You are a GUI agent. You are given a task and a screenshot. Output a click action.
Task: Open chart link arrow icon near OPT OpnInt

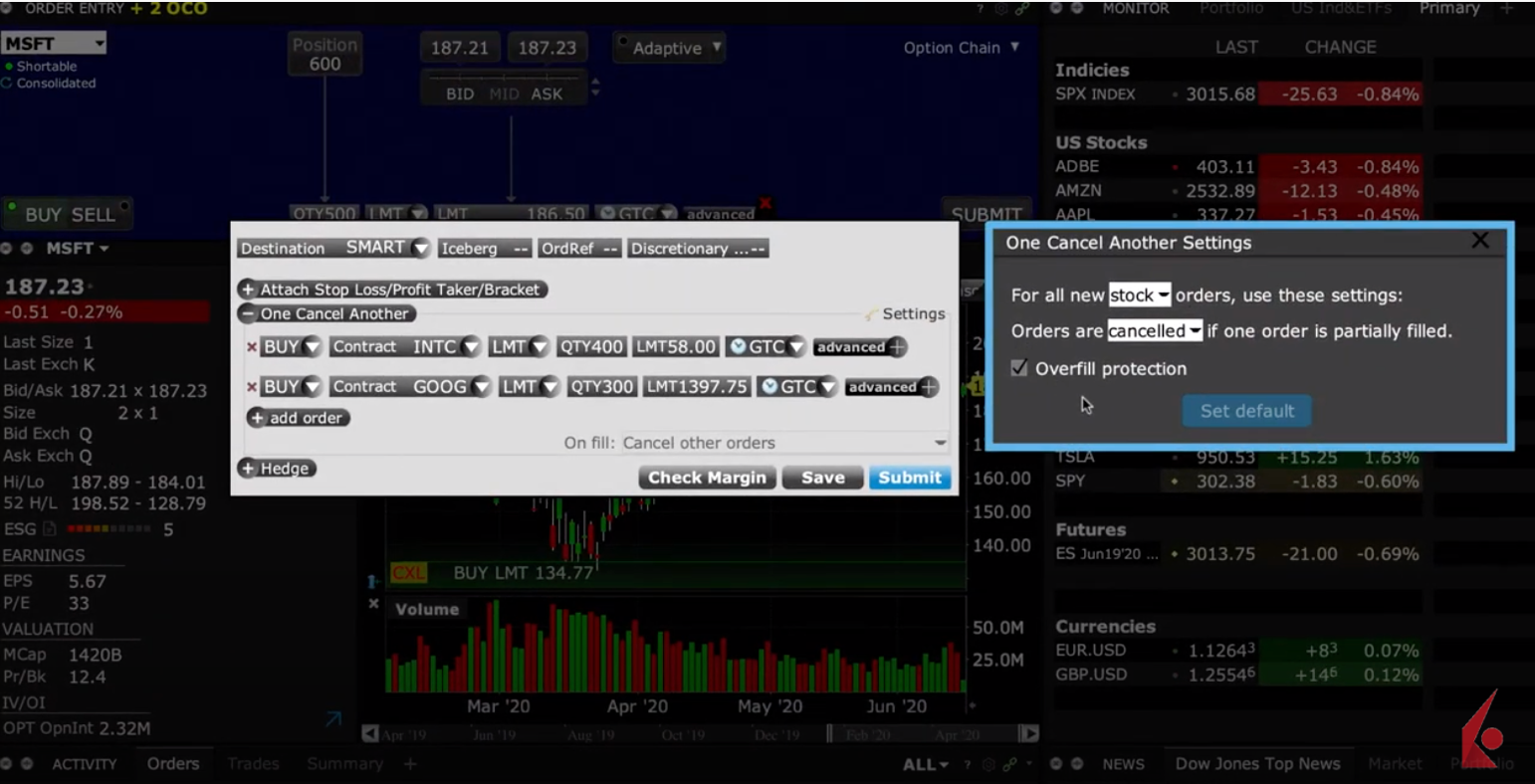[333, 718]
